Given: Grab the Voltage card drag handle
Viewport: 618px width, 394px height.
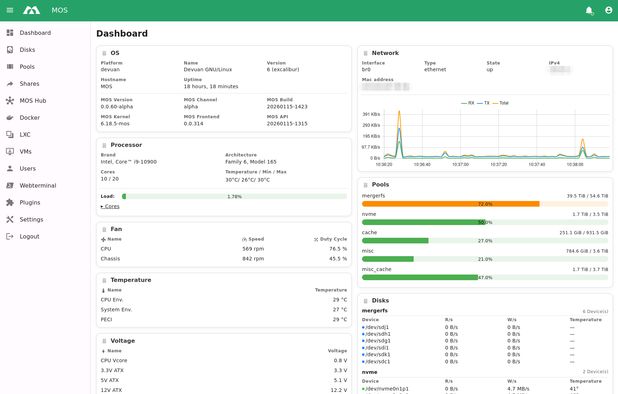Looking at the screenshot, I should (x=104, y=341).
